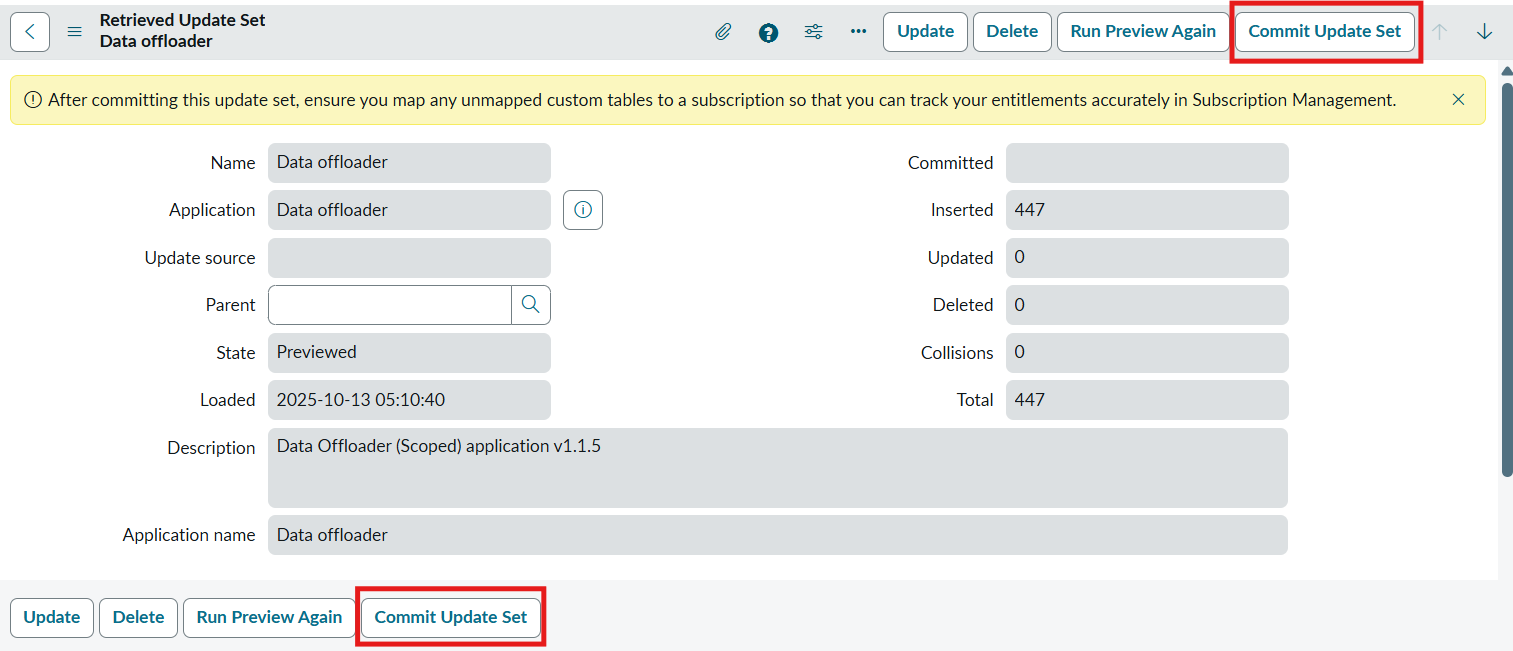The height and width of the screenshot is (651, 1513).
Task: Open the Parent lookup search icon
Action: (x=531, y=305)
